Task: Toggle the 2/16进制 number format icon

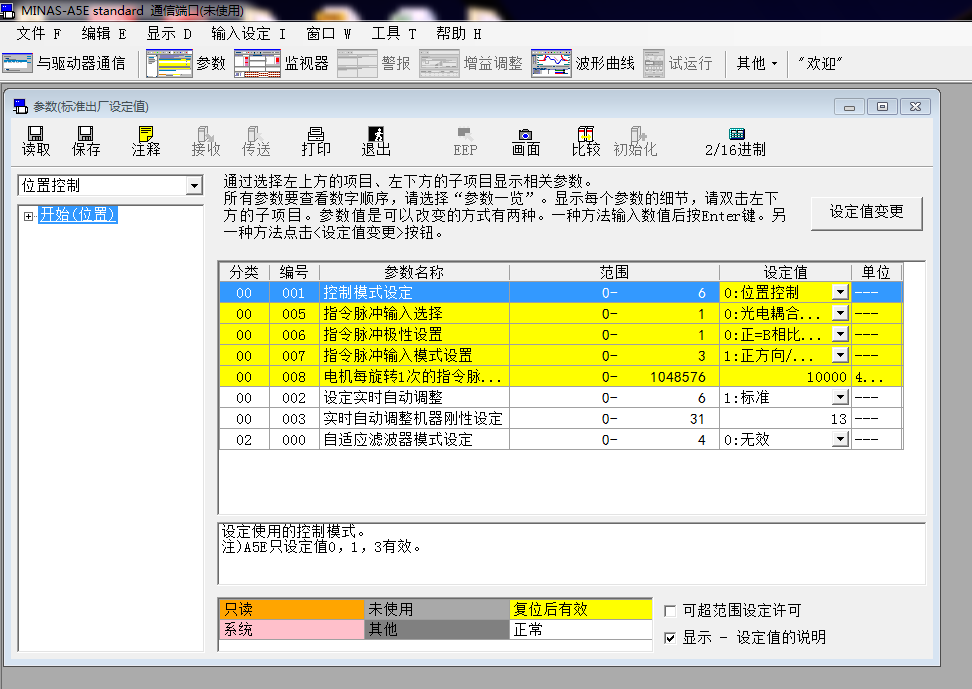Action: [736, 140]
